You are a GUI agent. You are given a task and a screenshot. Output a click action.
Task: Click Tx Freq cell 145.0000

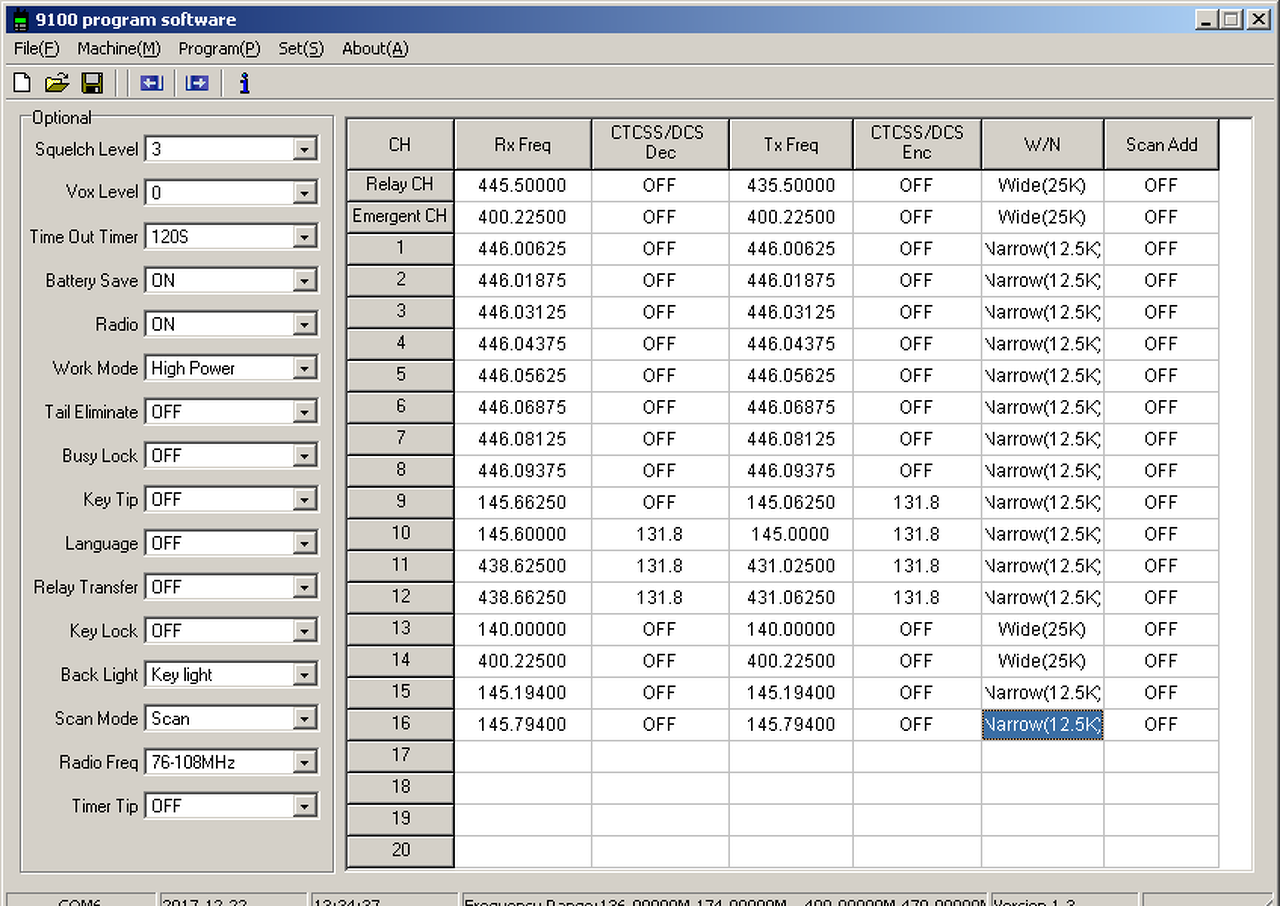click(x=791, y=534)
